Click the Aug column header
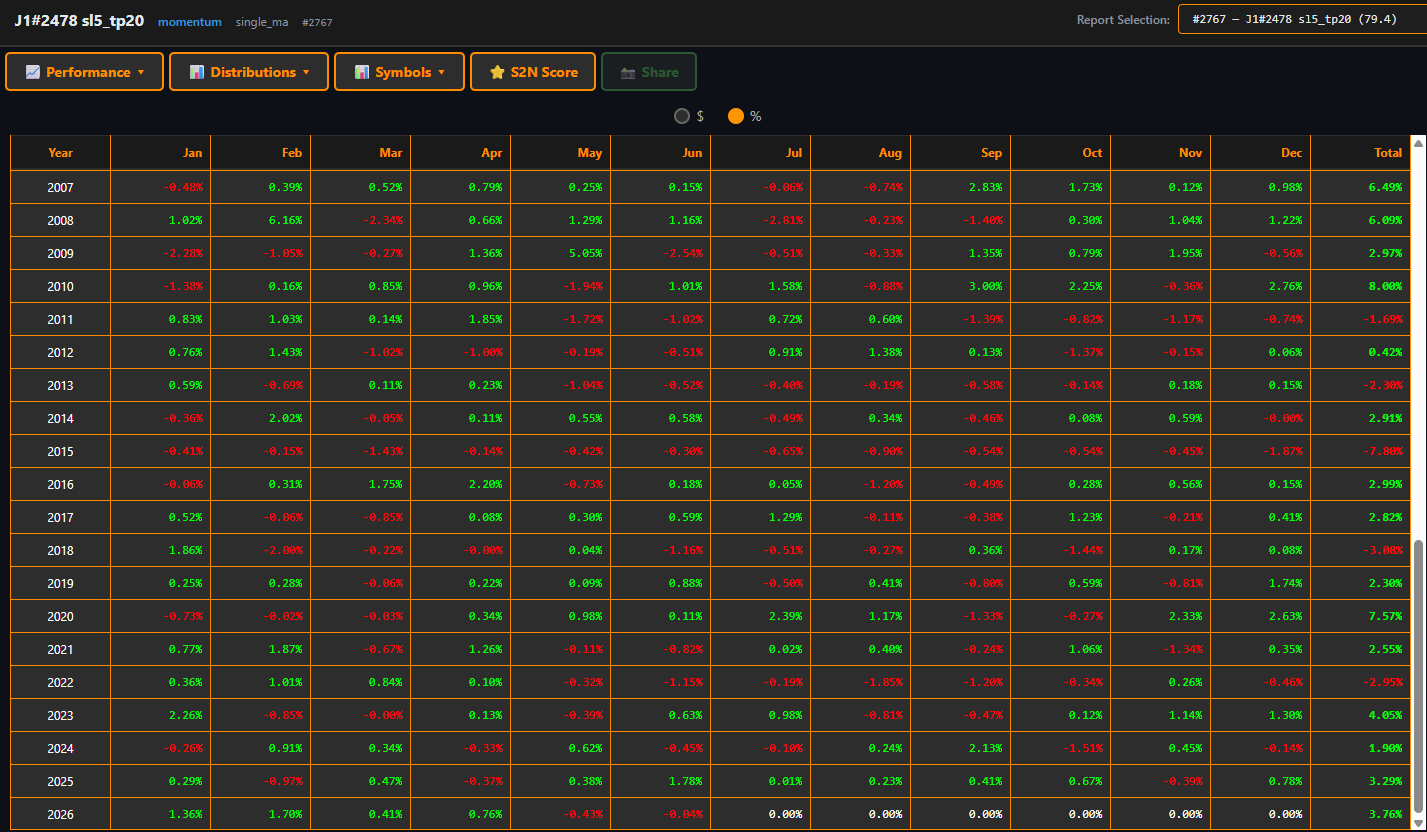This screenshot has height=832, width=1427. point(861,153)
